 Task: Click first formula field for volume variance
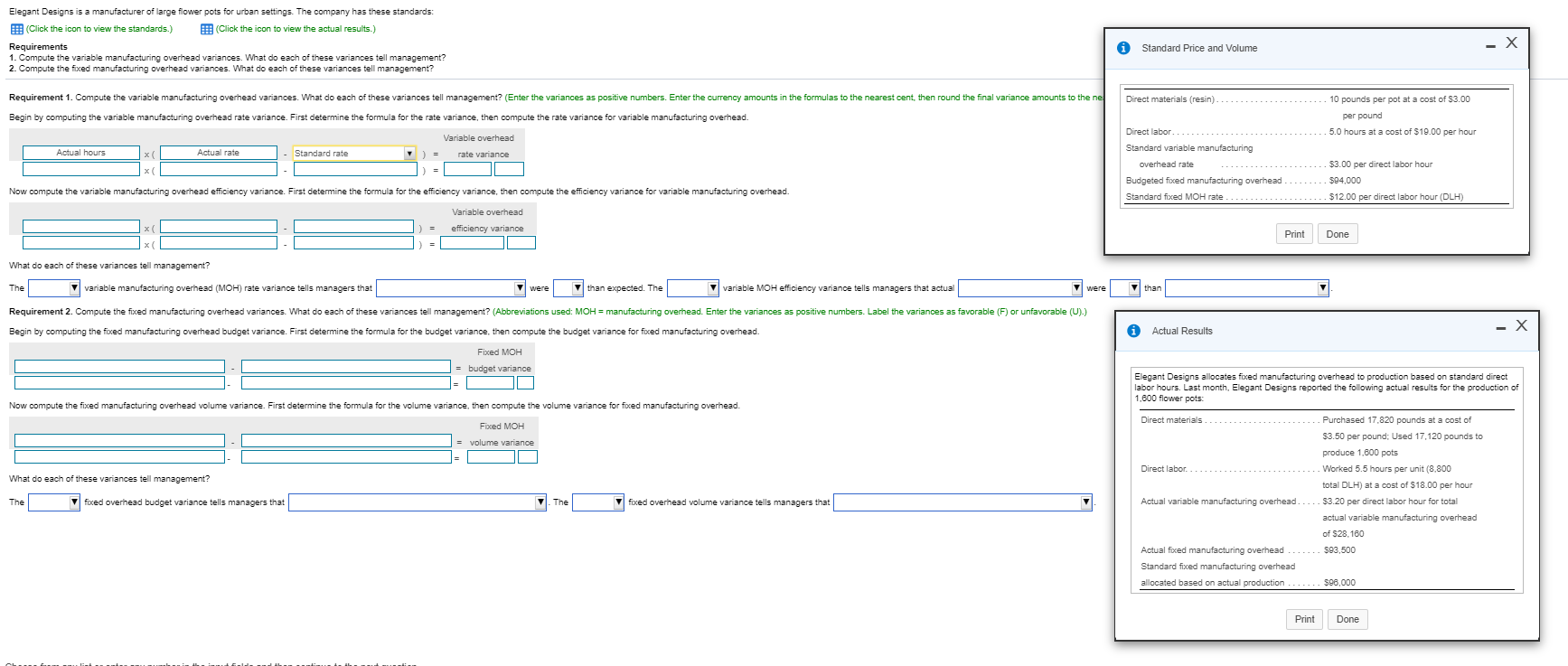pos(119,441)
